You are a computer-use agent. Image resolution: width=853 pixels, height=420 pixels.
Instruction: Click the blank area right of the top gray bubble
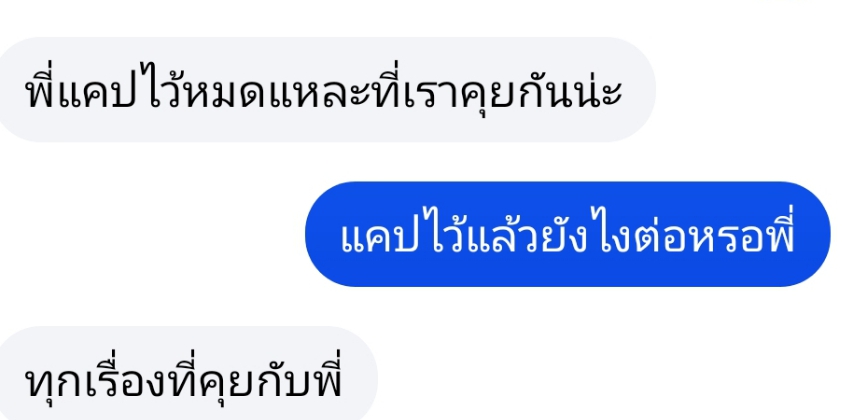pos(755,90)
